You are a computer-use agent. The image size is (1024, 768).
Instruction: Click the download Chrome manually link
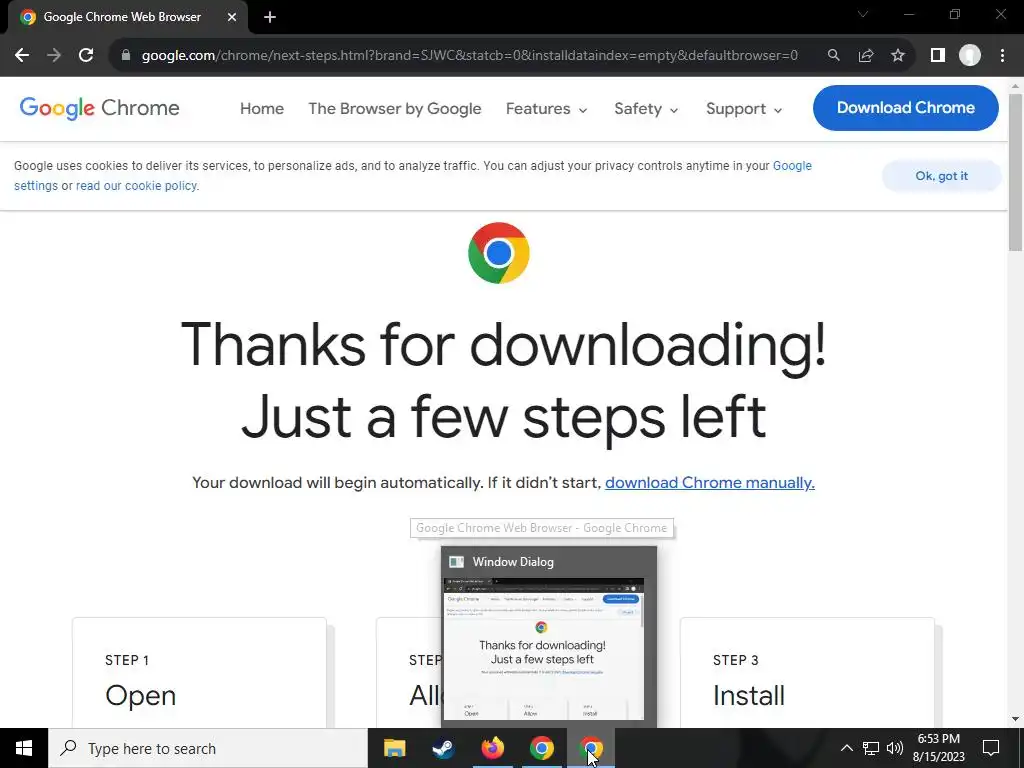710,483
